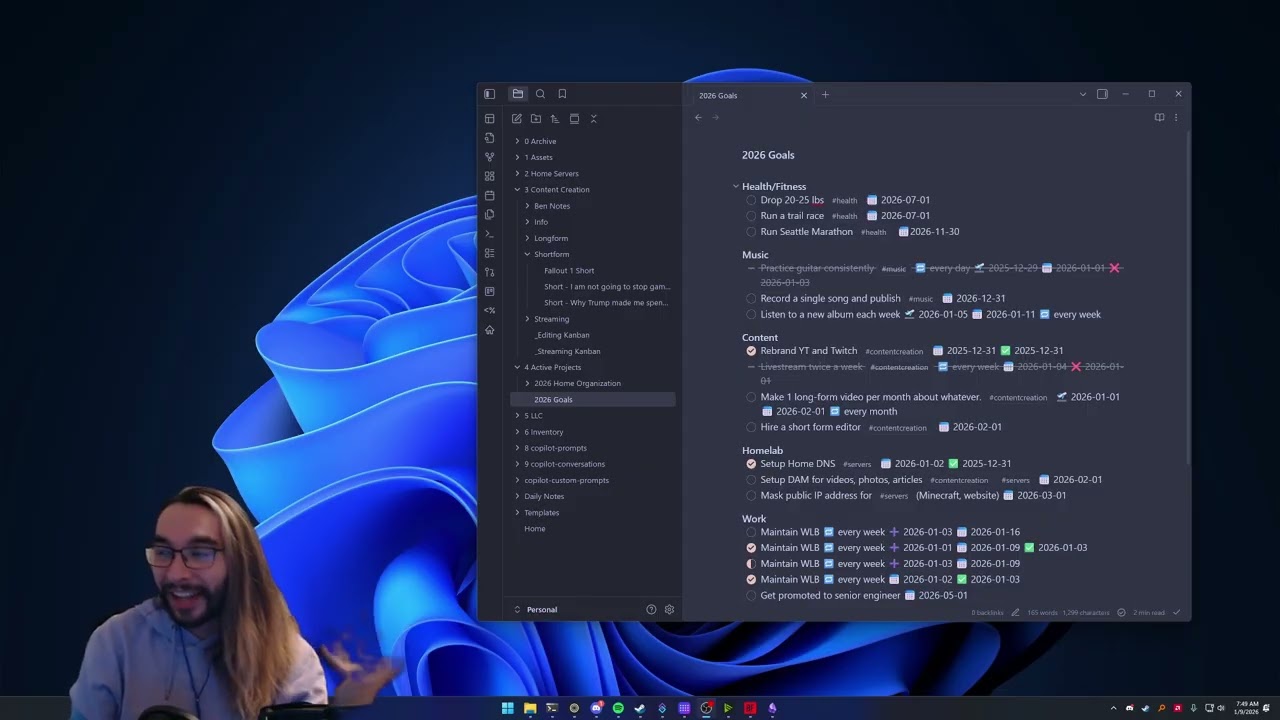Click the templater <% ribbon icon
The image size is (1280, 720).
pyautogui.click(x=489, y=310)
